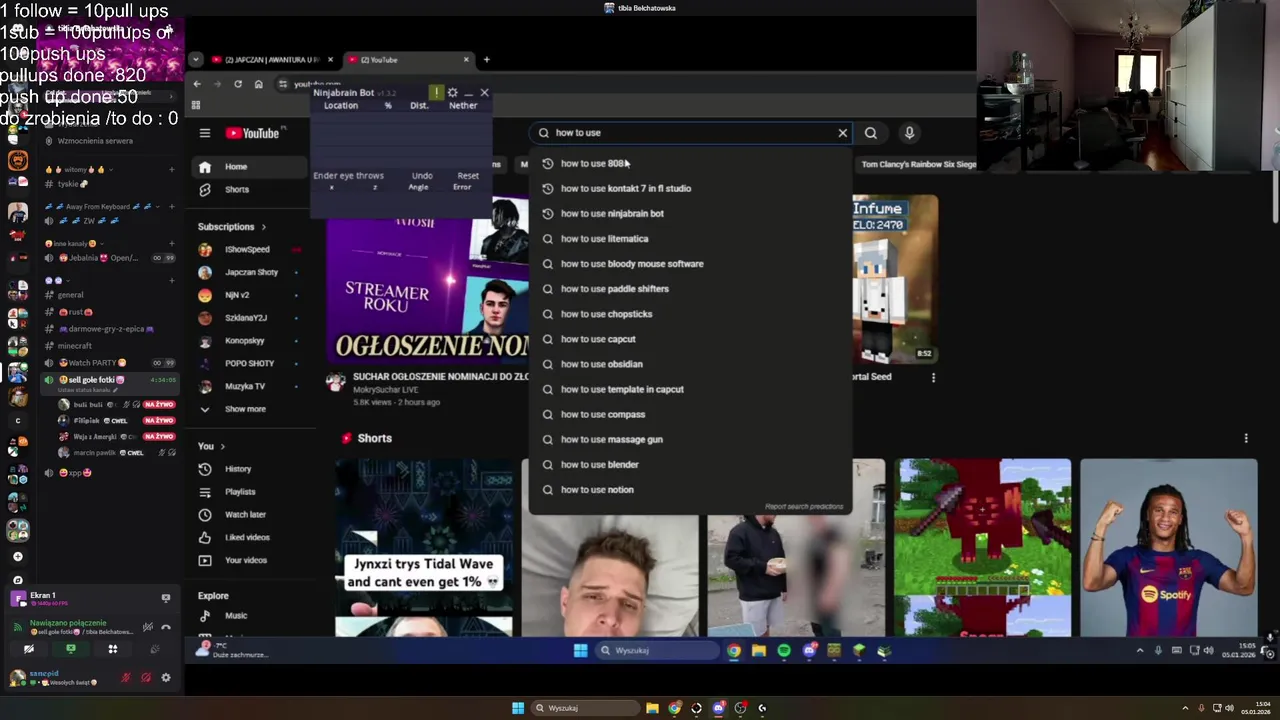
Task: Select suggestion 'how to use capcut'
Action: 690,338
